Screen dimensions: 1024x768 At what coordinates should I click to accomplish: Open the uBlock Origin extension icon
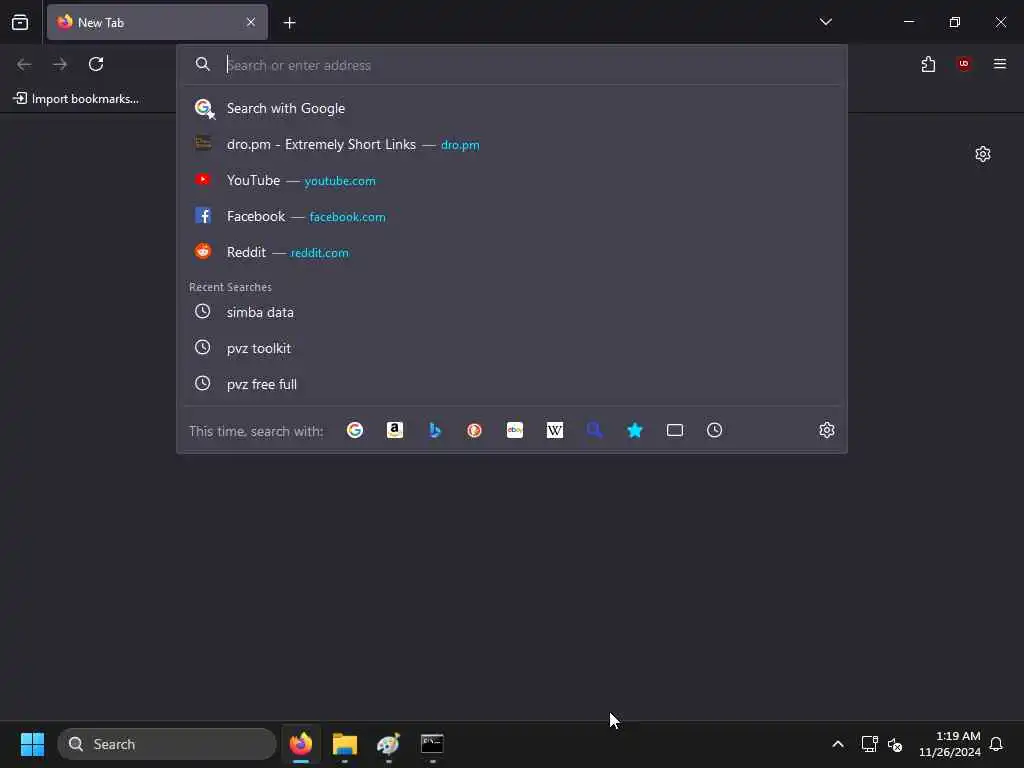tap(964, 63)
